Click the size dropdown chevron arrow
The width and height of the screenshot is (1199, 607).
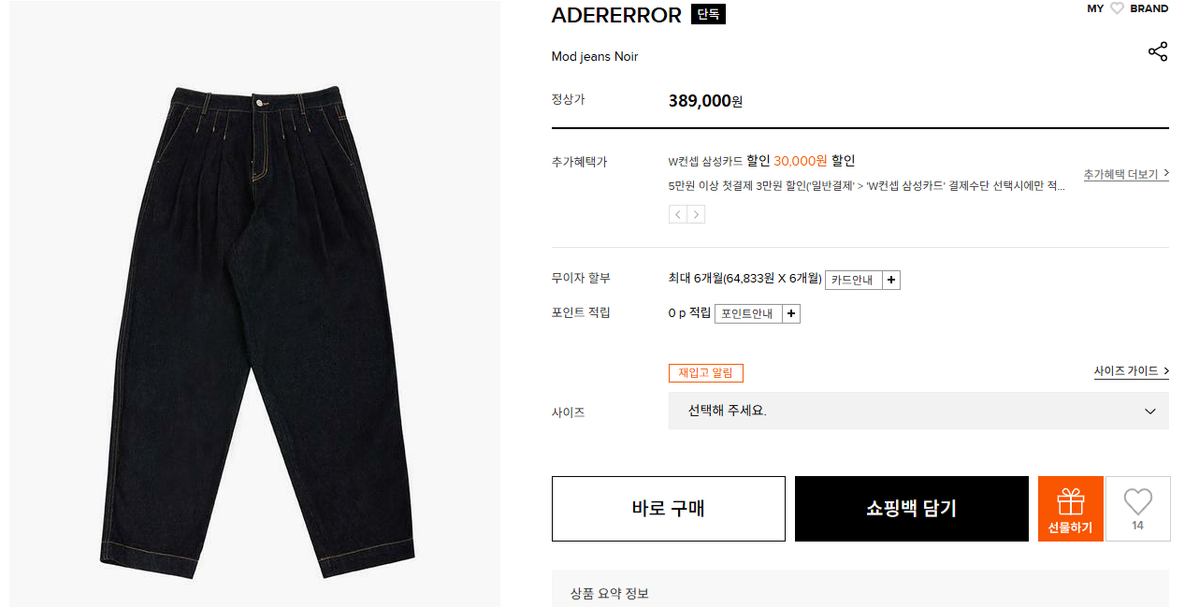[x=1149, y=411]
